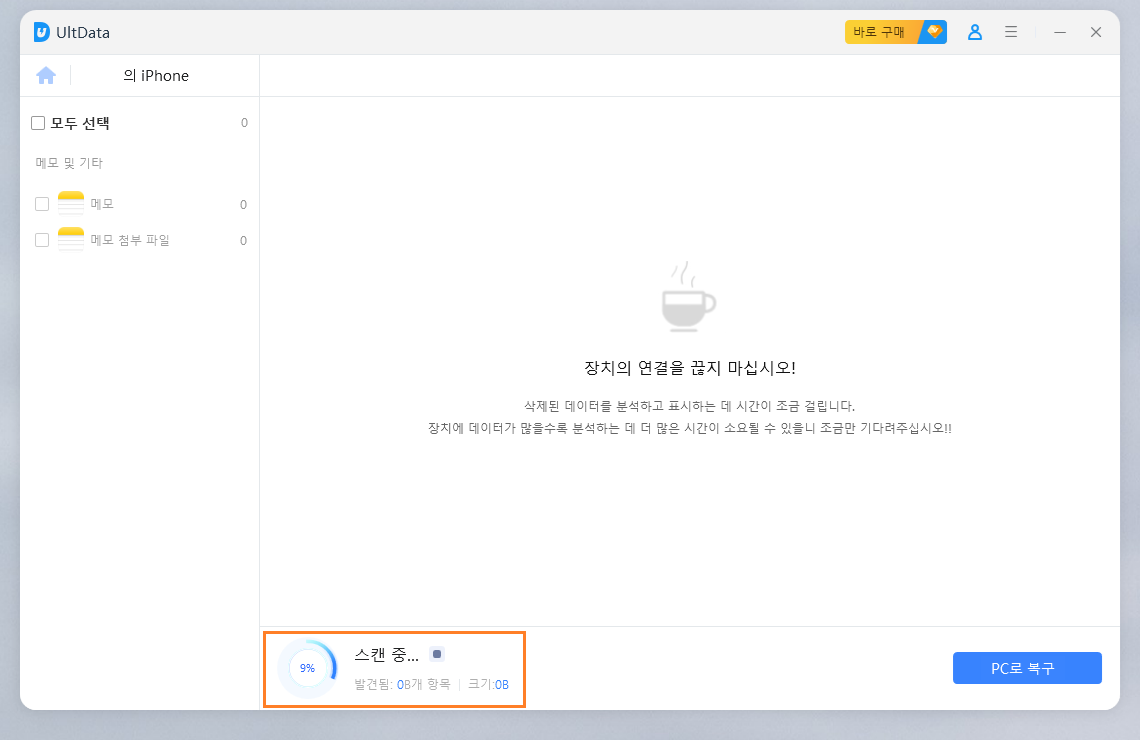Stop the scan using the square stop icon
This screenshot has height=740, width=1140.
click(x=436, y=653)
